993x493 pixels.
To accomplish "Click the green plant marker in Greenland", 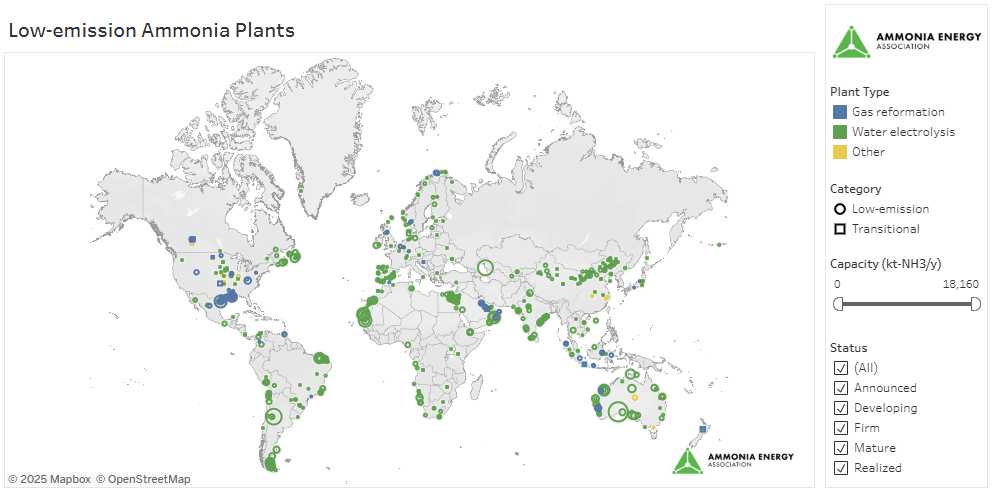I will [301, 189].
